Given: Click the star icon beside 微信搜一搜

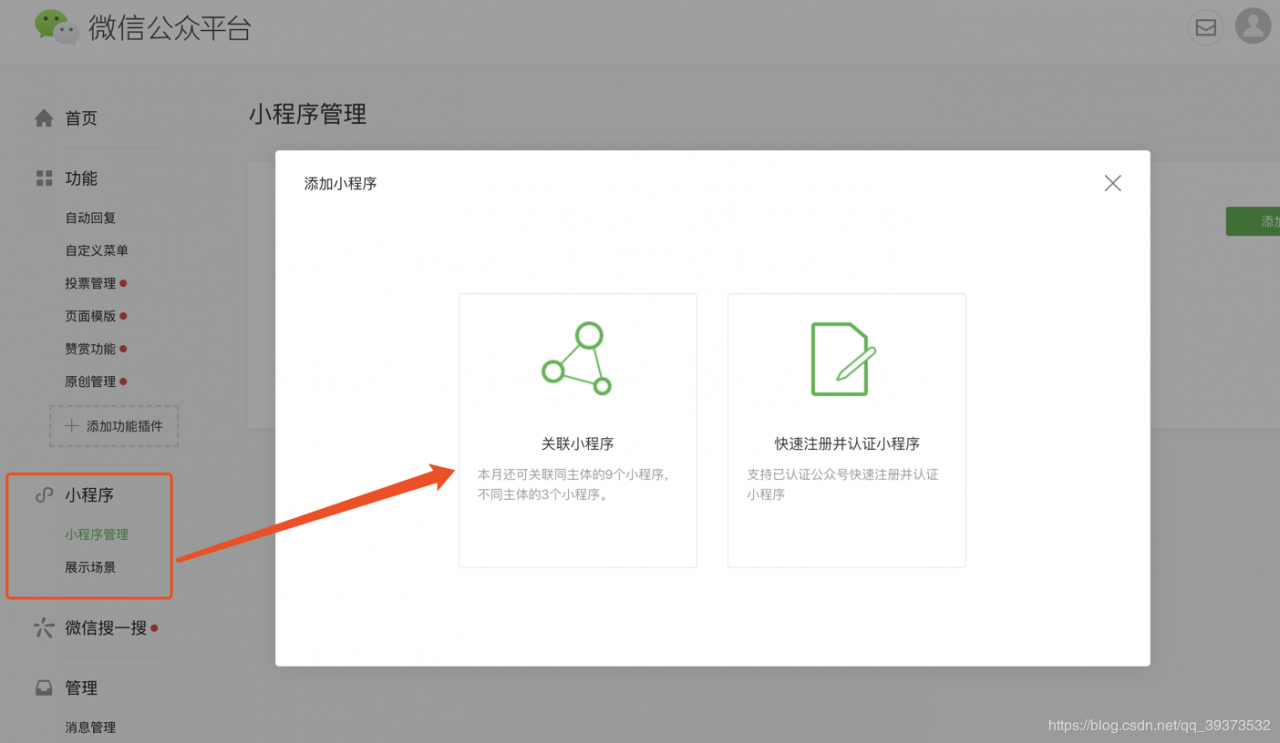Looking at the screenshot, I should click(x=44, y=628).
